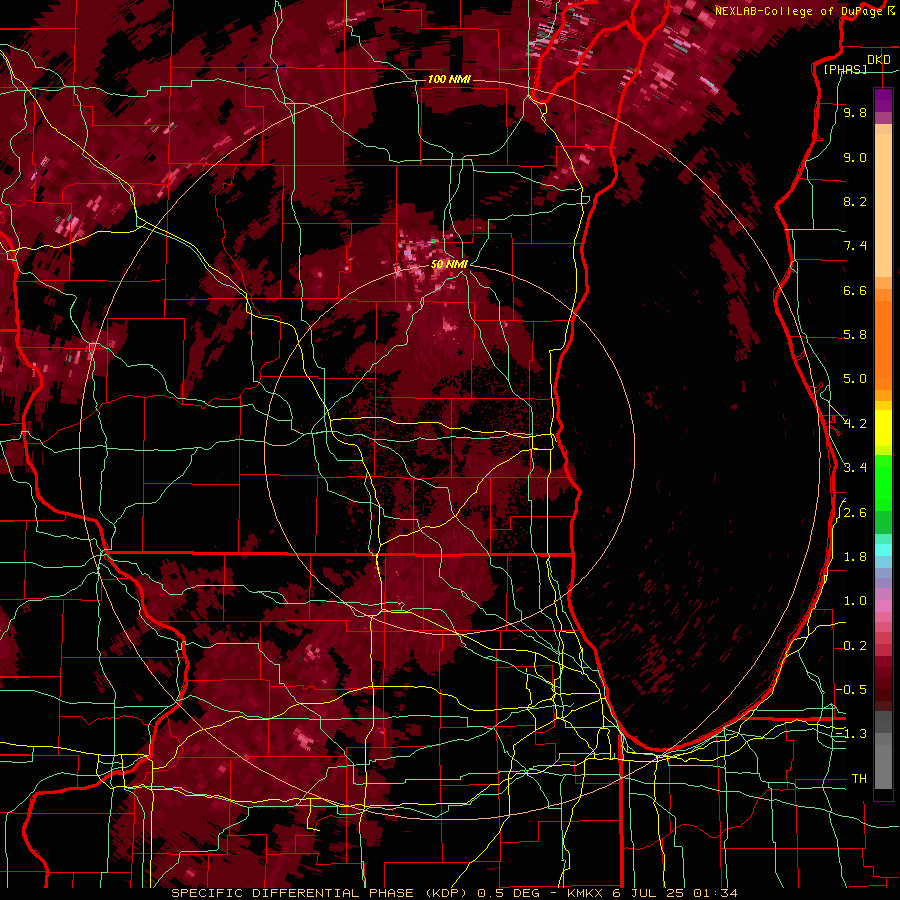900x900 pixels.
Task: Click the 1.0 legend value
Action: pos(855,601)
